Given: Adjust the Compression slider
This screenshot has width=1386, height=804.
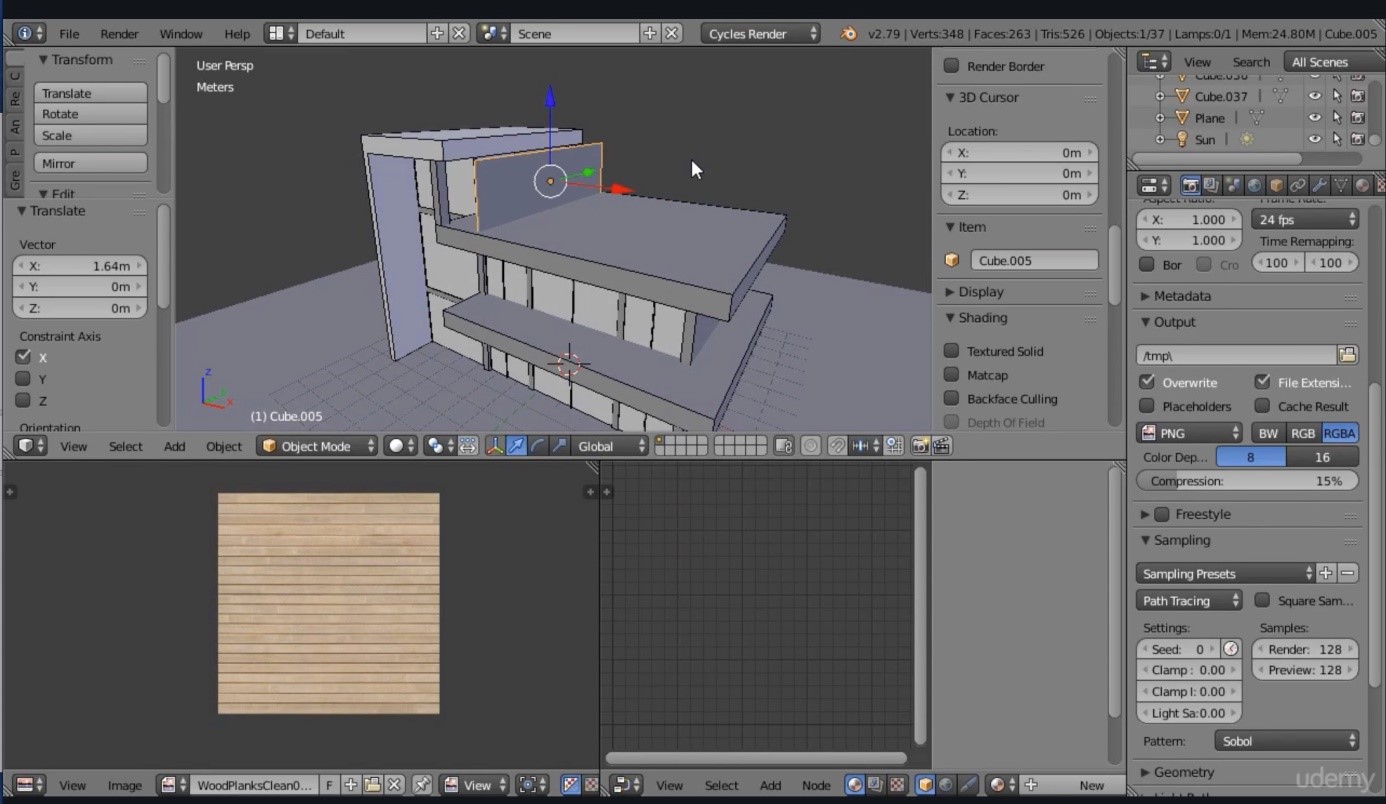Looking at the screenshot, I should (1246, 481).
